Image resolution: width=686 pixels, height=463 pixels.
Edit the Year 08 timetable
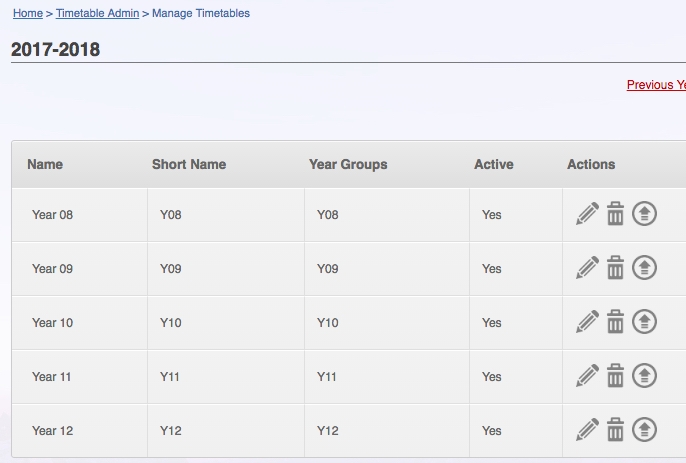pos(587,214)
